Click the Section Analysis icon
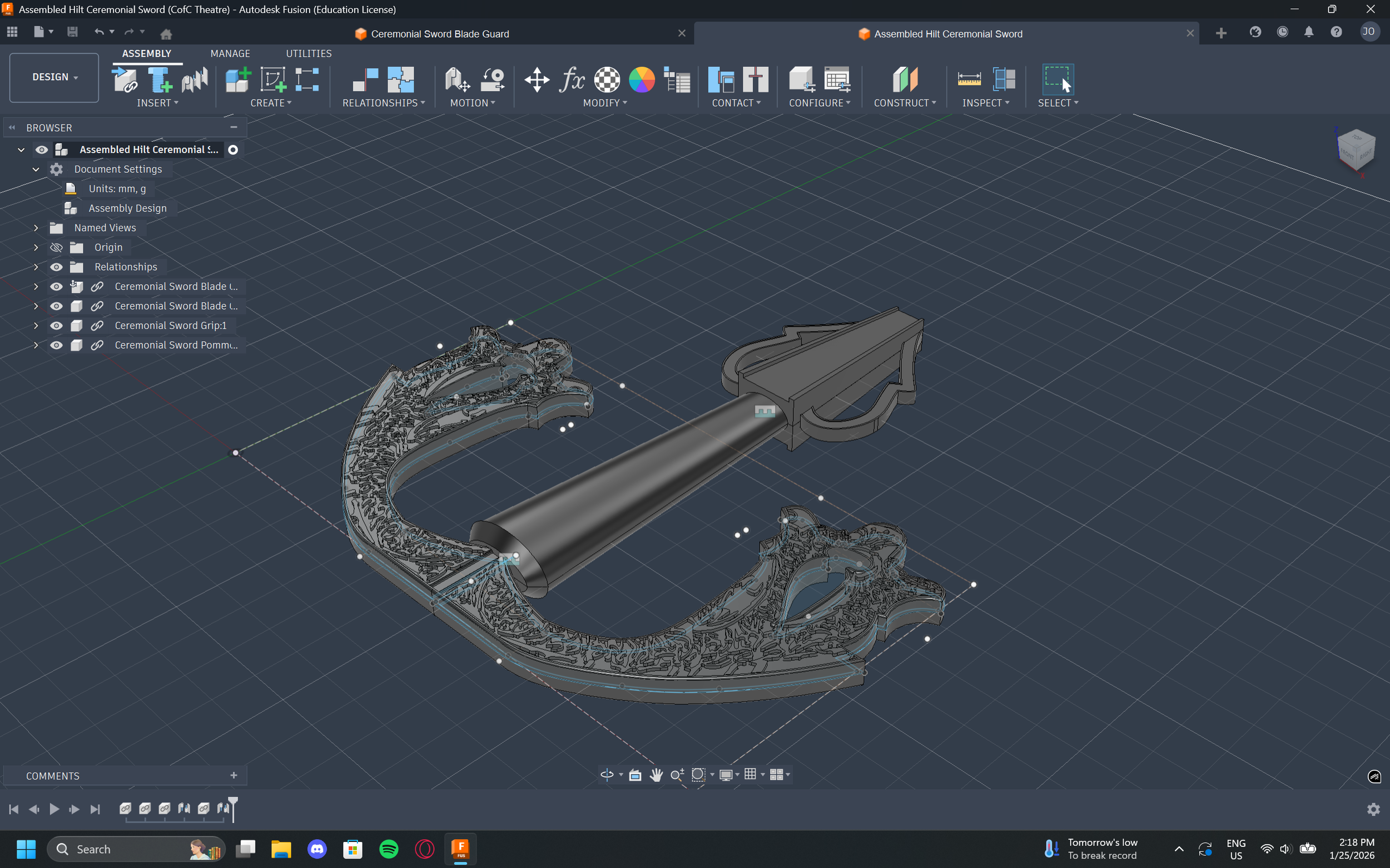 (x=1004, y=79)
